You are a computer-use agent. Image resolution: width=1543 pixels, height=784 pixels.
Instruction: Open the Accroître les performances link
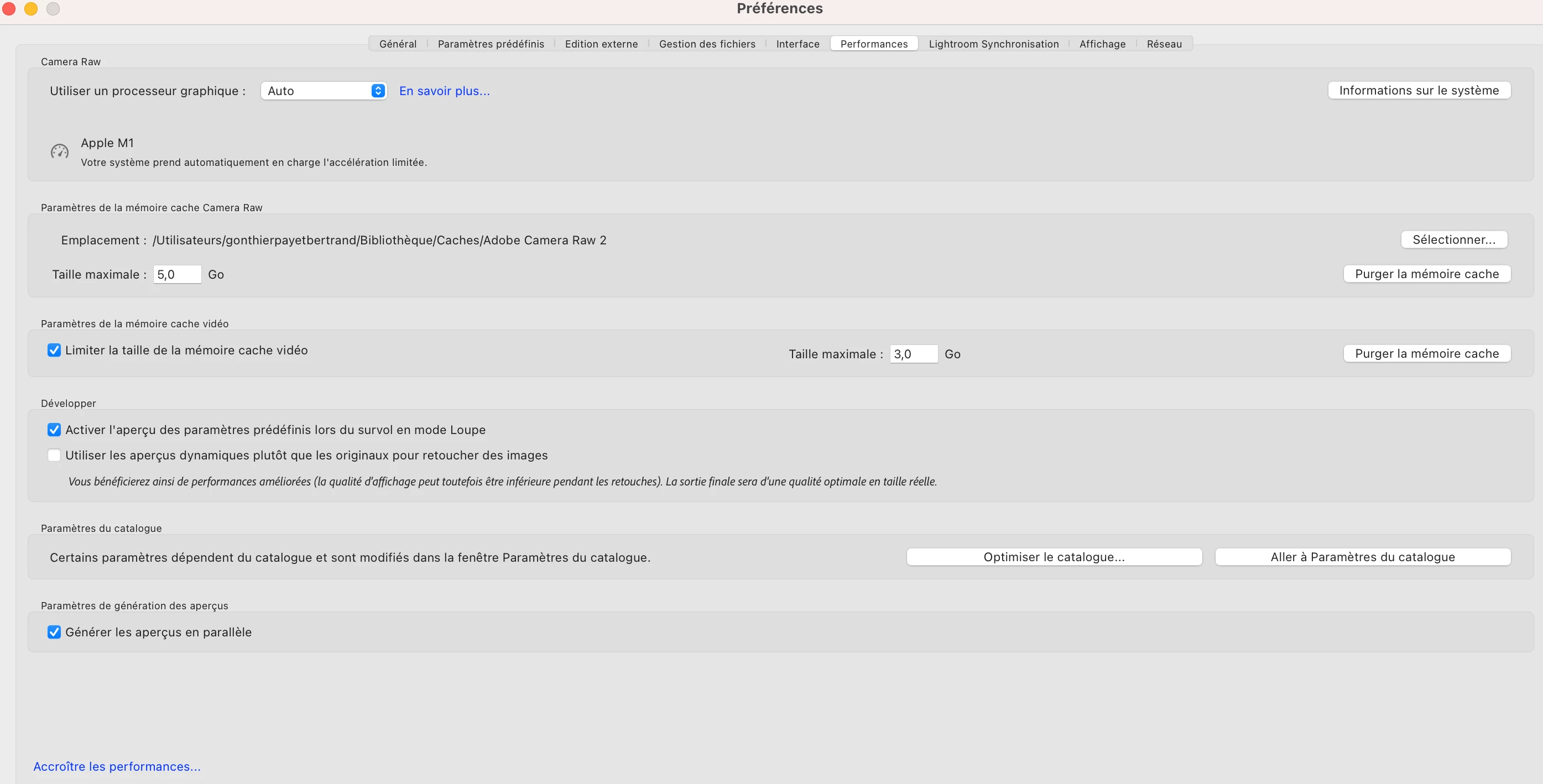click(117, 767)
